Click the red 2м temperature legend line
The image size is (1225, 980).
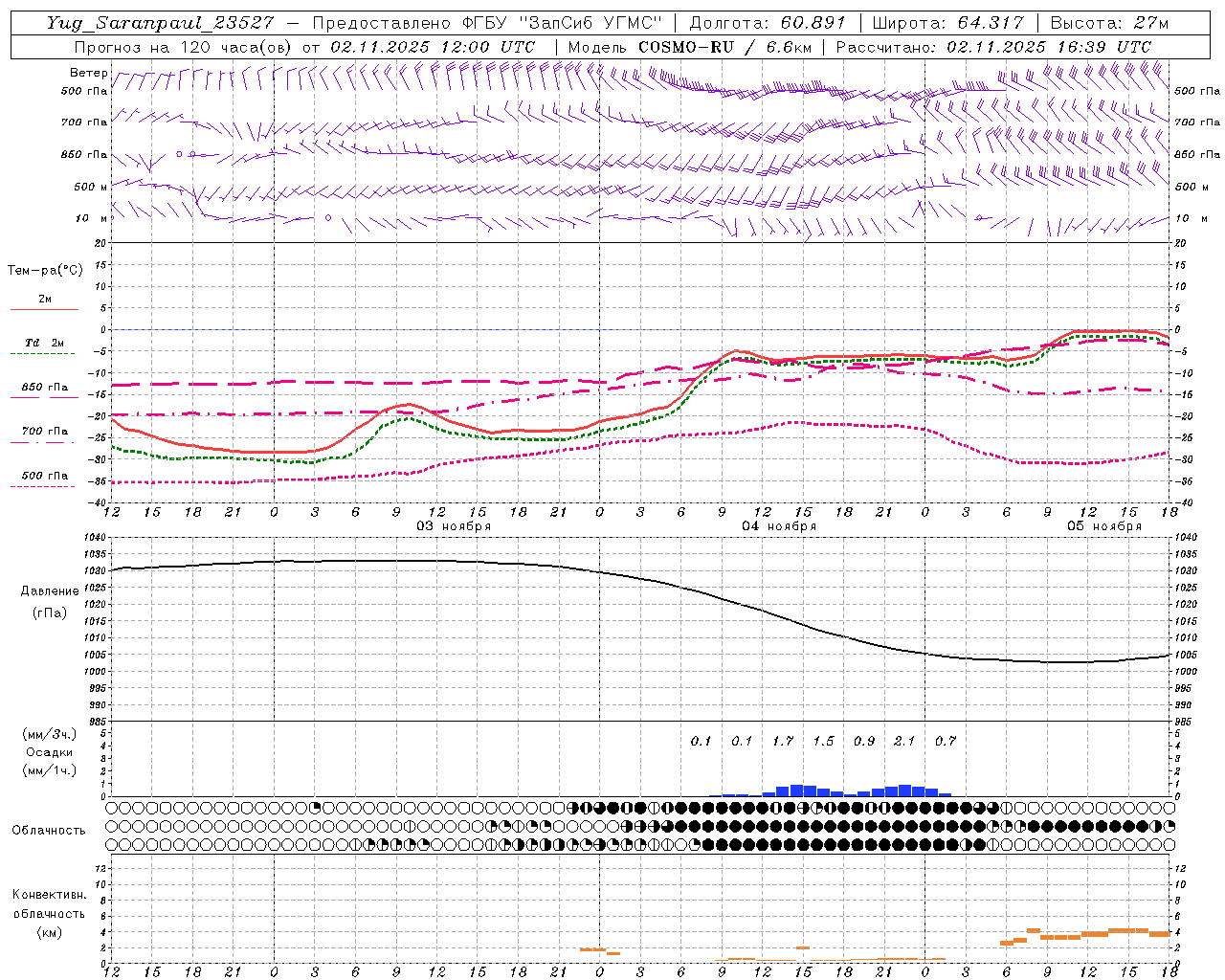[44, 310]
